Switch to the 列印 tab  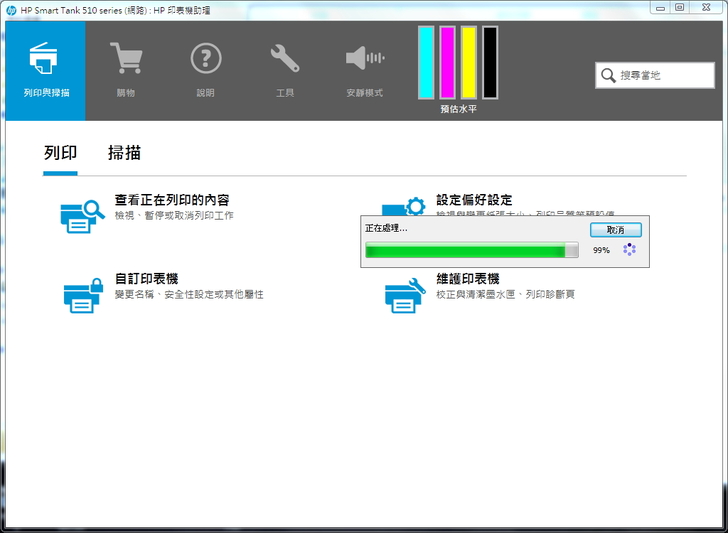[60, 153]
